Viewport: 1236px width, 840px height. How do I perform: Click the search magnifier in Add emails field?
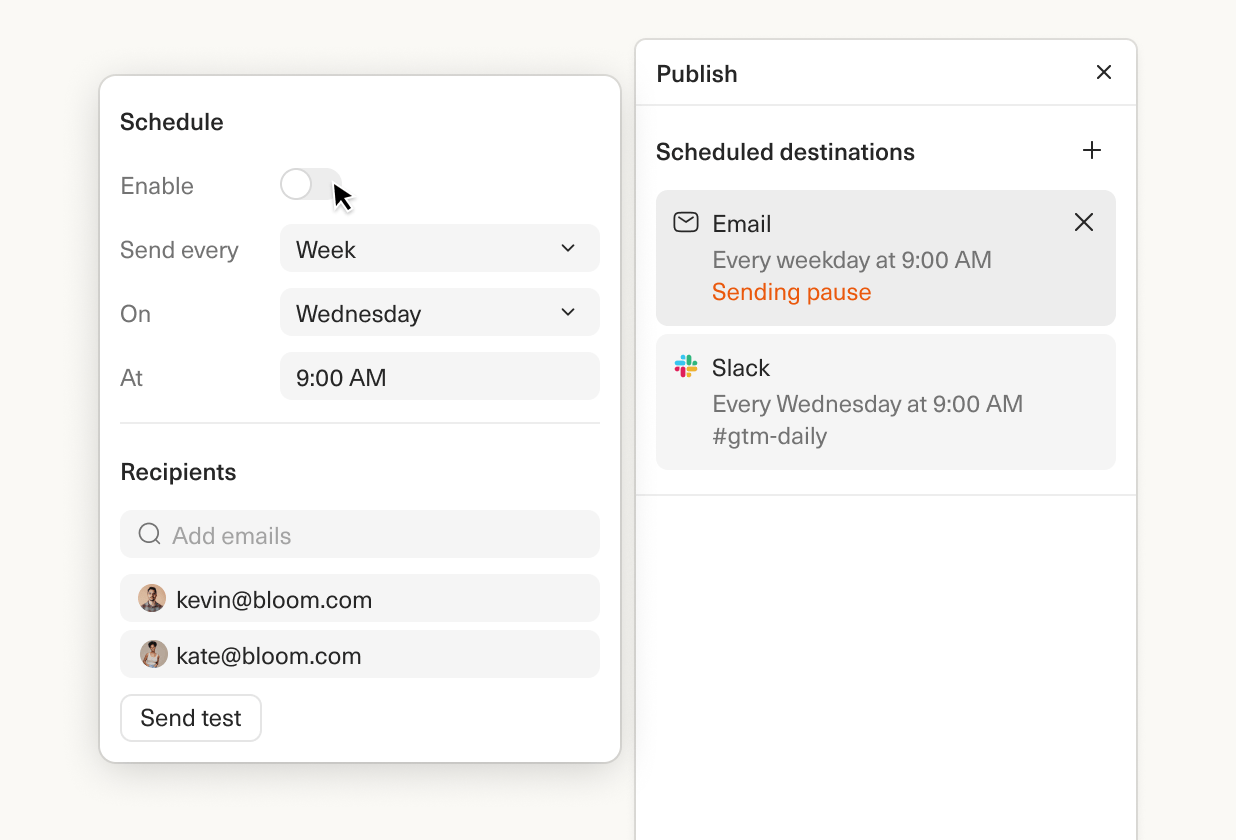149,534
